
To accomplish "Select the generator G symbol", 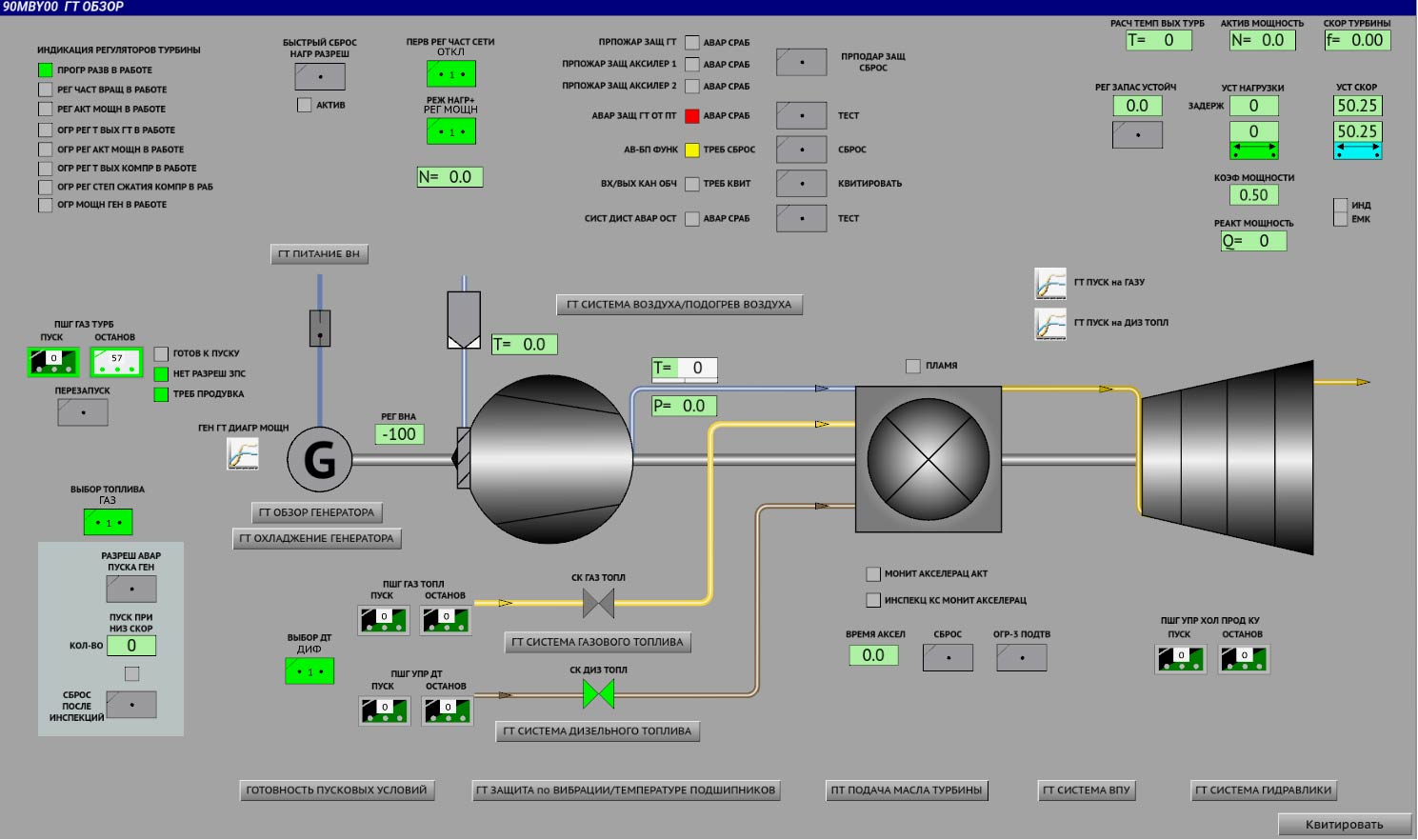I will click(x=320, y=461).
